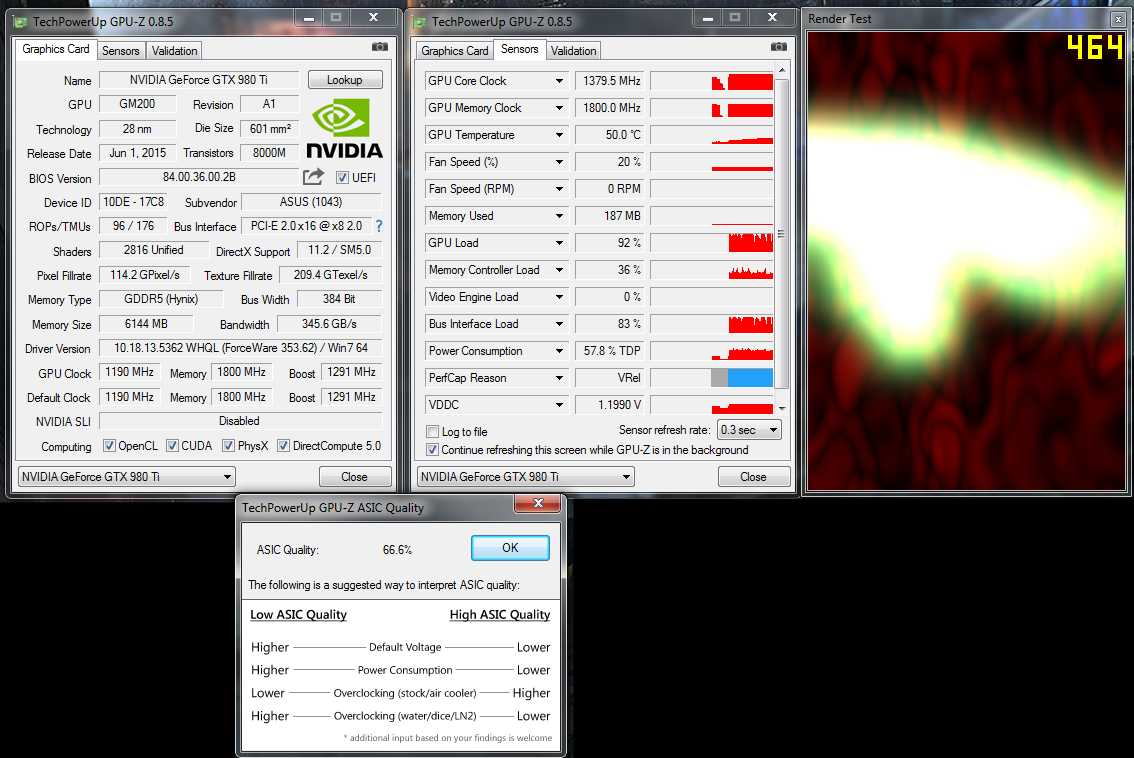Open Fan Speed (%) sensor dropdown

point(559,162)
